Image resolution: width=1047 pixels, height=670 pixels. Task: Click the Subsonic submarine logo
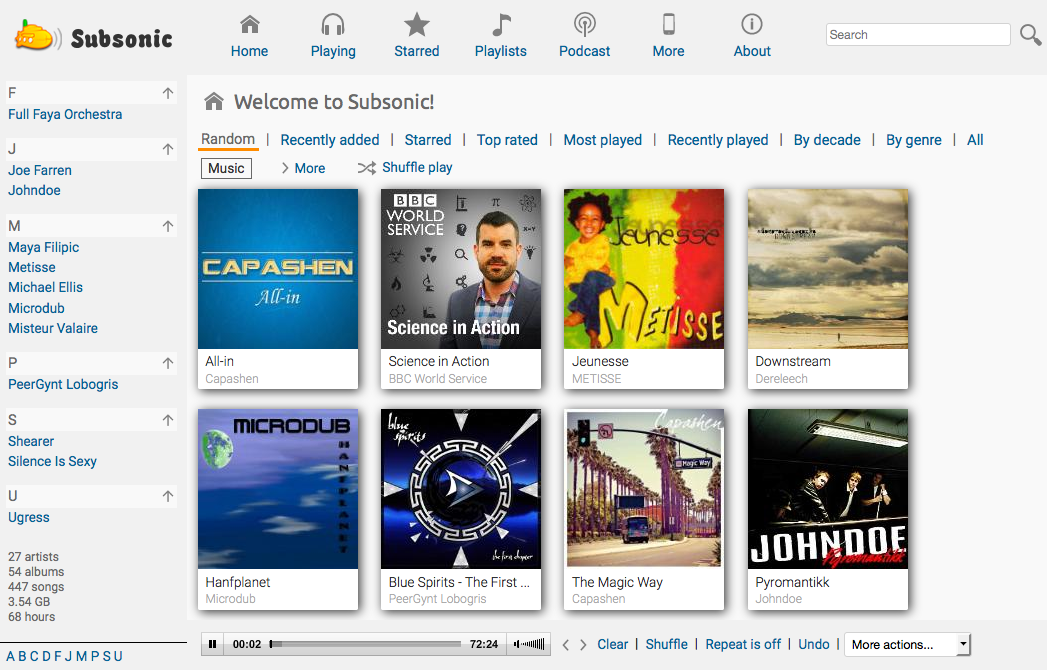[x=38, y=36]
